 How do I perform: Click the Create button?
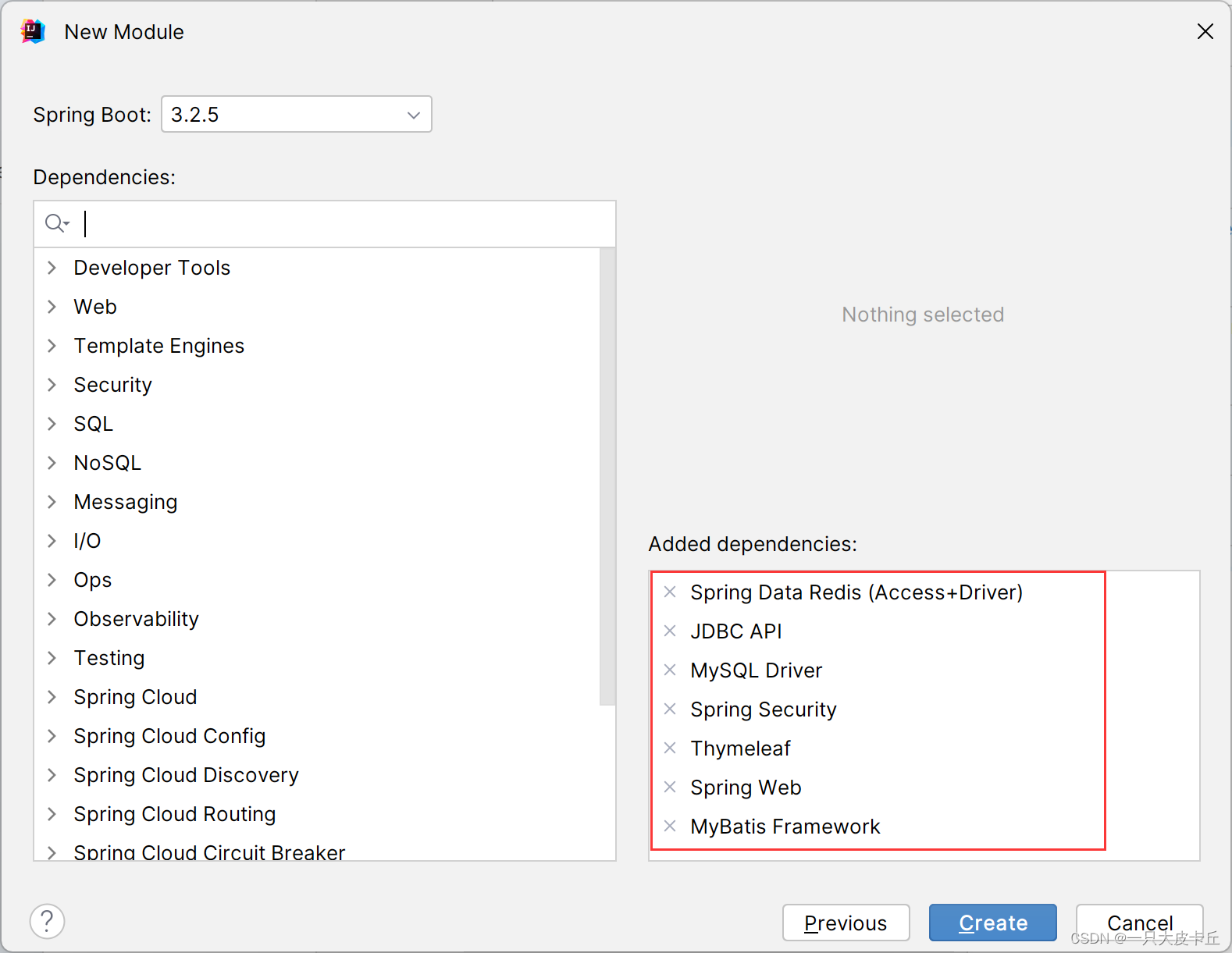pos(992,923)
